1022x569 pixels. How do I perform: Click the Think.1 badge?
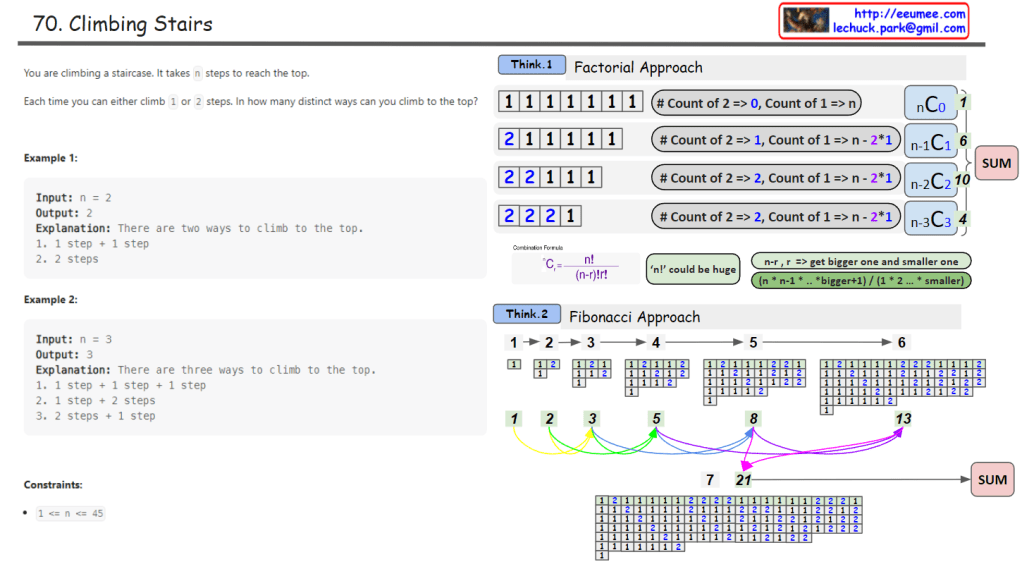pyautogui.click(x=531, y=65)
